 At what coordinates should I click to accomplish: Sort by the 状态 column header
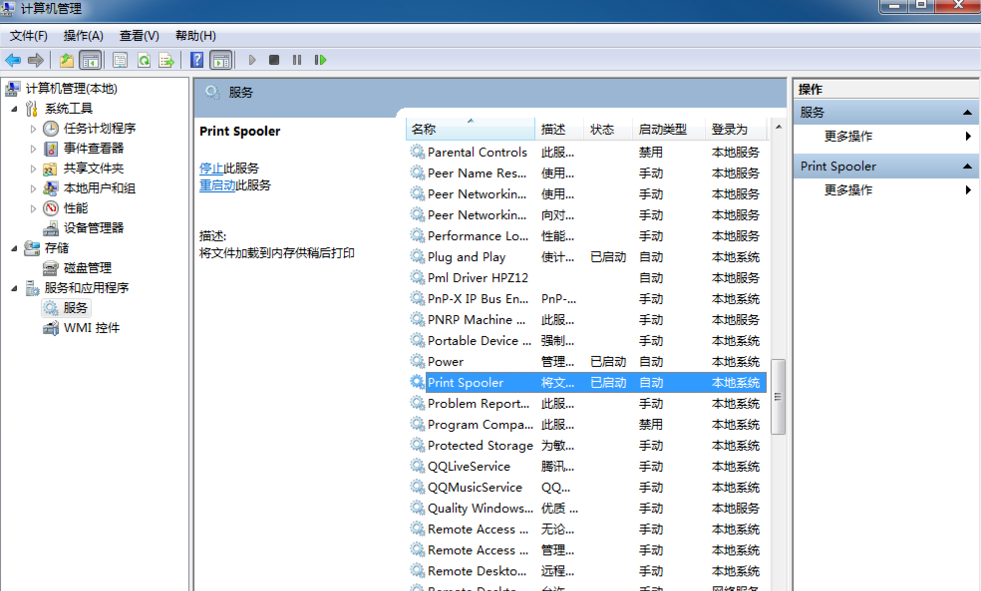(607, 129)
